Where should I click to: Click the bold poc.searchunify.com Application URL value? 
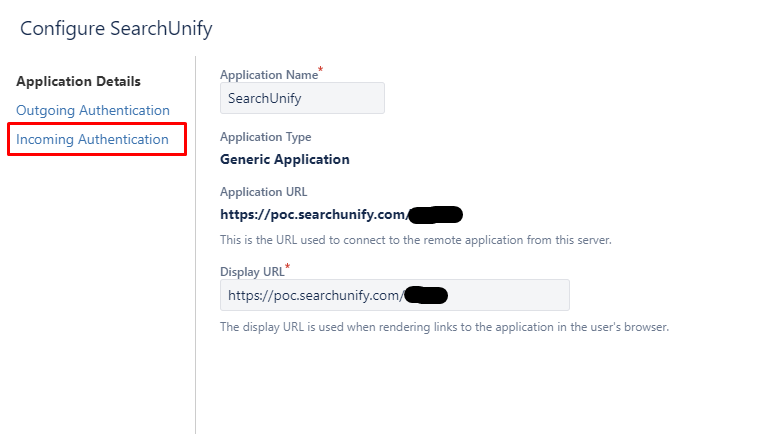point(313,214)
